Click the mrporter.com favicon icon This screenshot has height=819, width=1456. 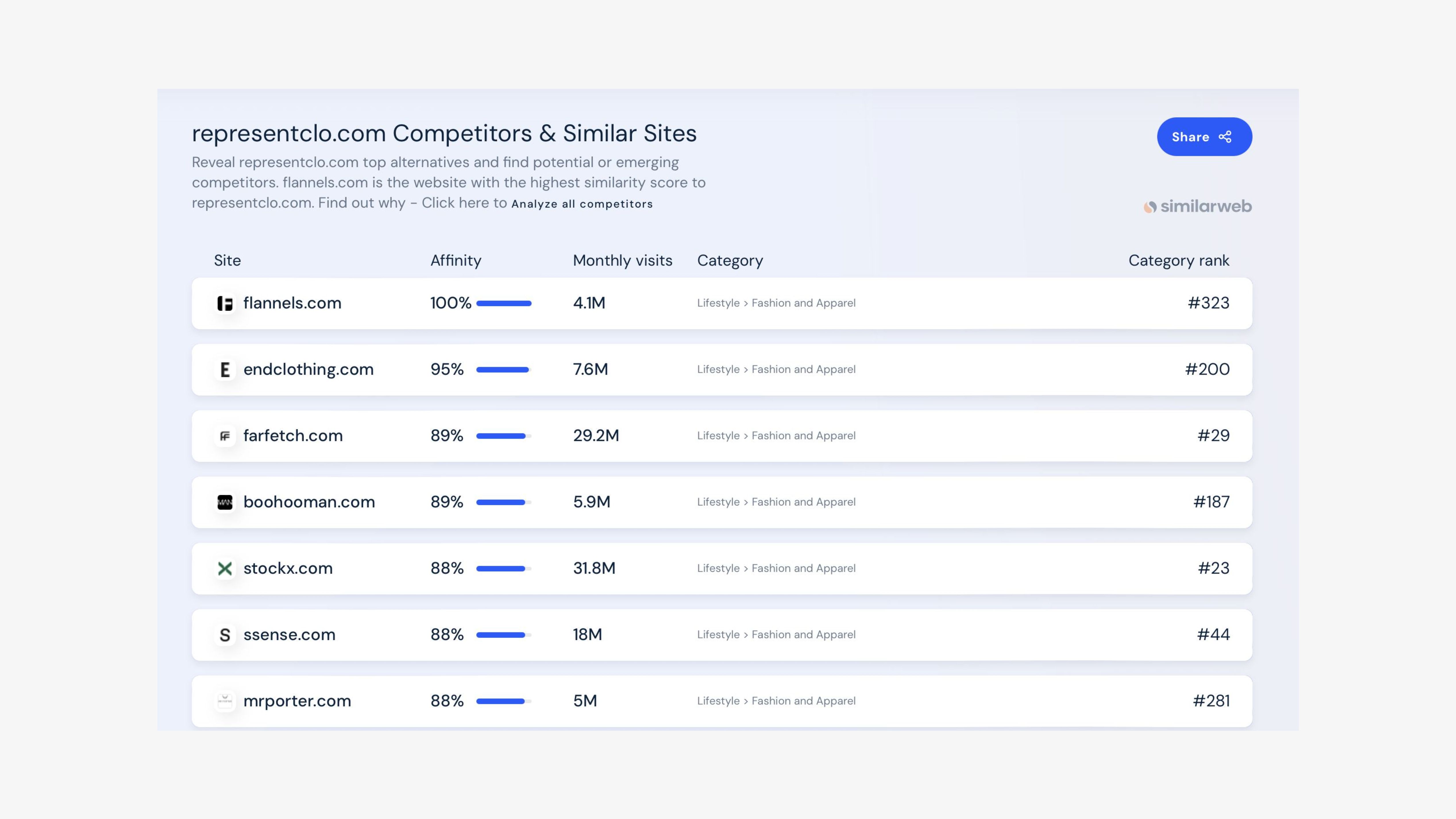(225, 701)
